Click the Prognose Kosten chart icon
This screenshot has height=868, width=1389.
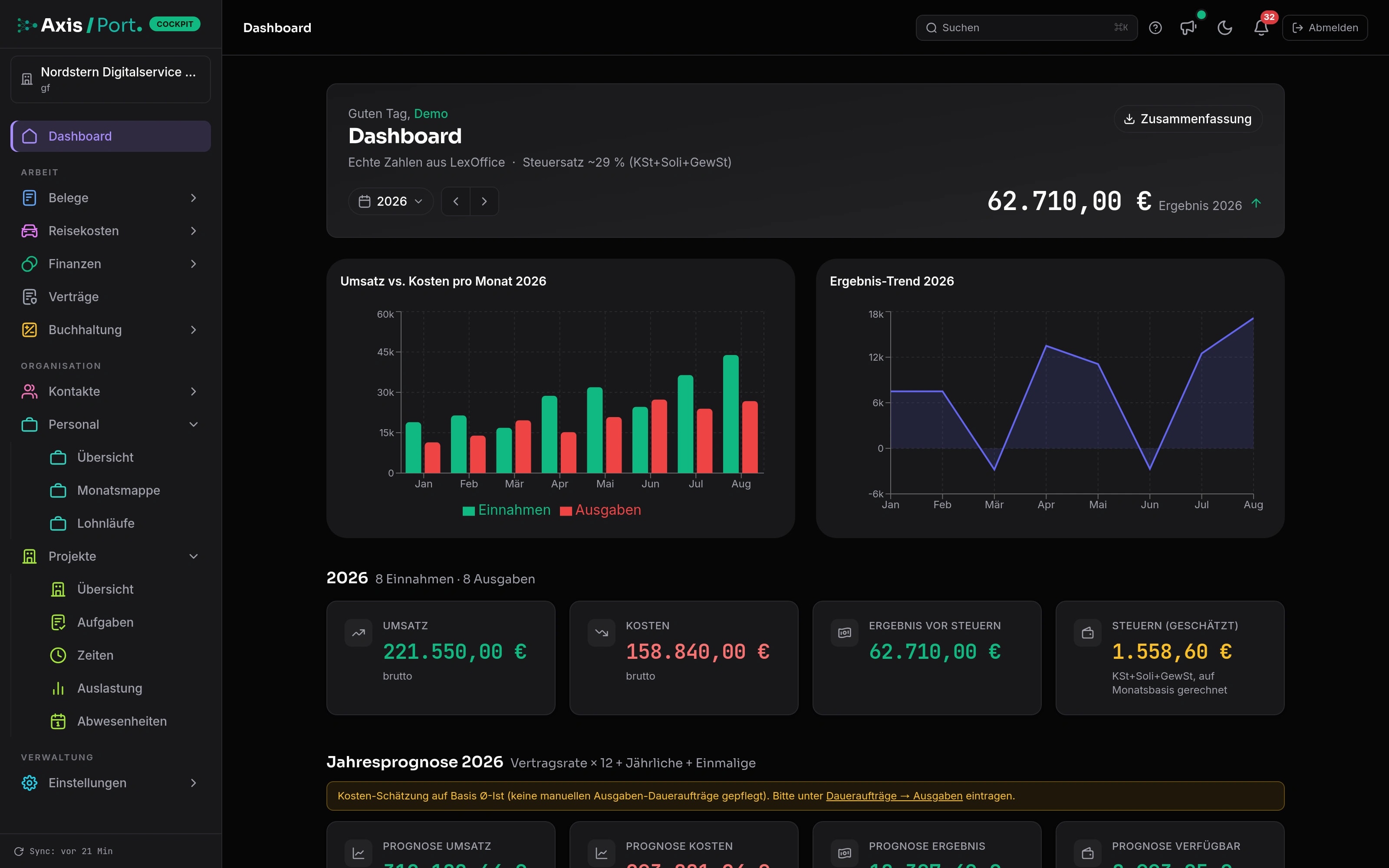(x=602, y=854)
